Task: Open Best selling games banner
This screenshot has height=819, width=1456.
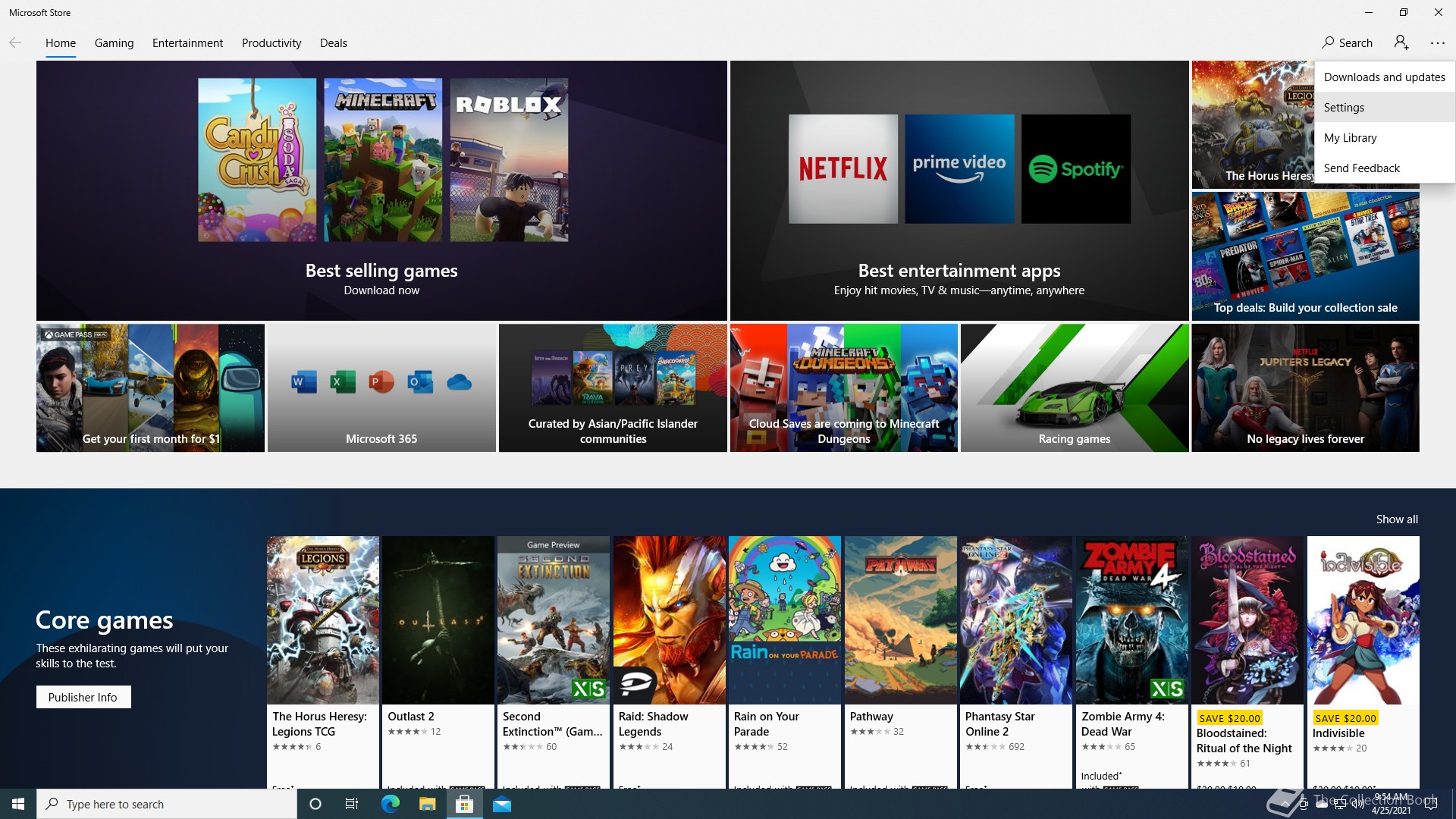Action: (x=381, y=191)
